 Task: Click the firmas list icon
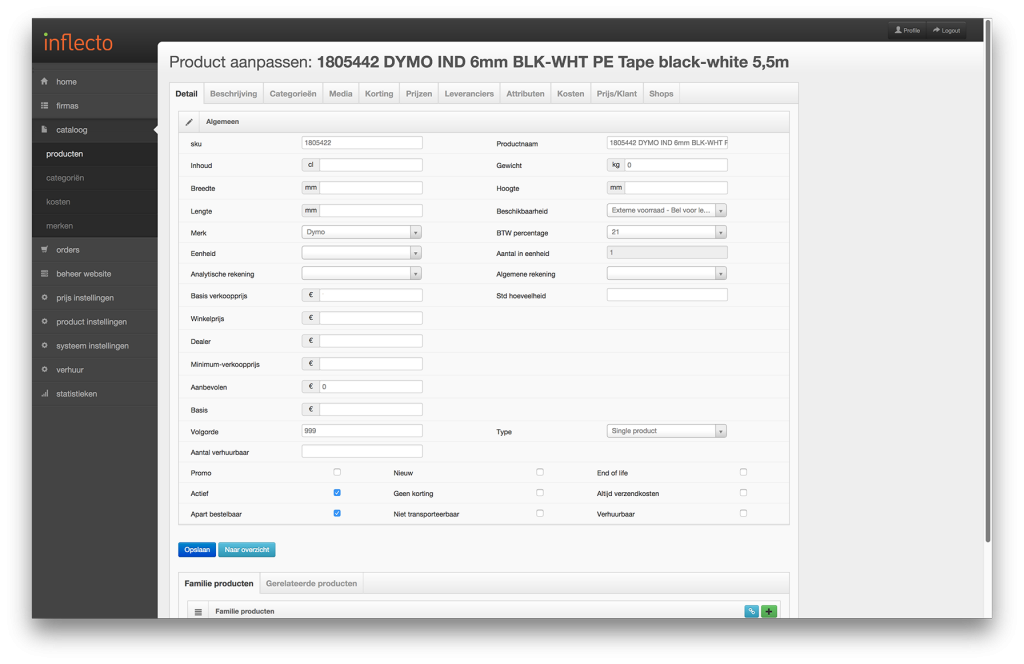(x=45, y=106)
